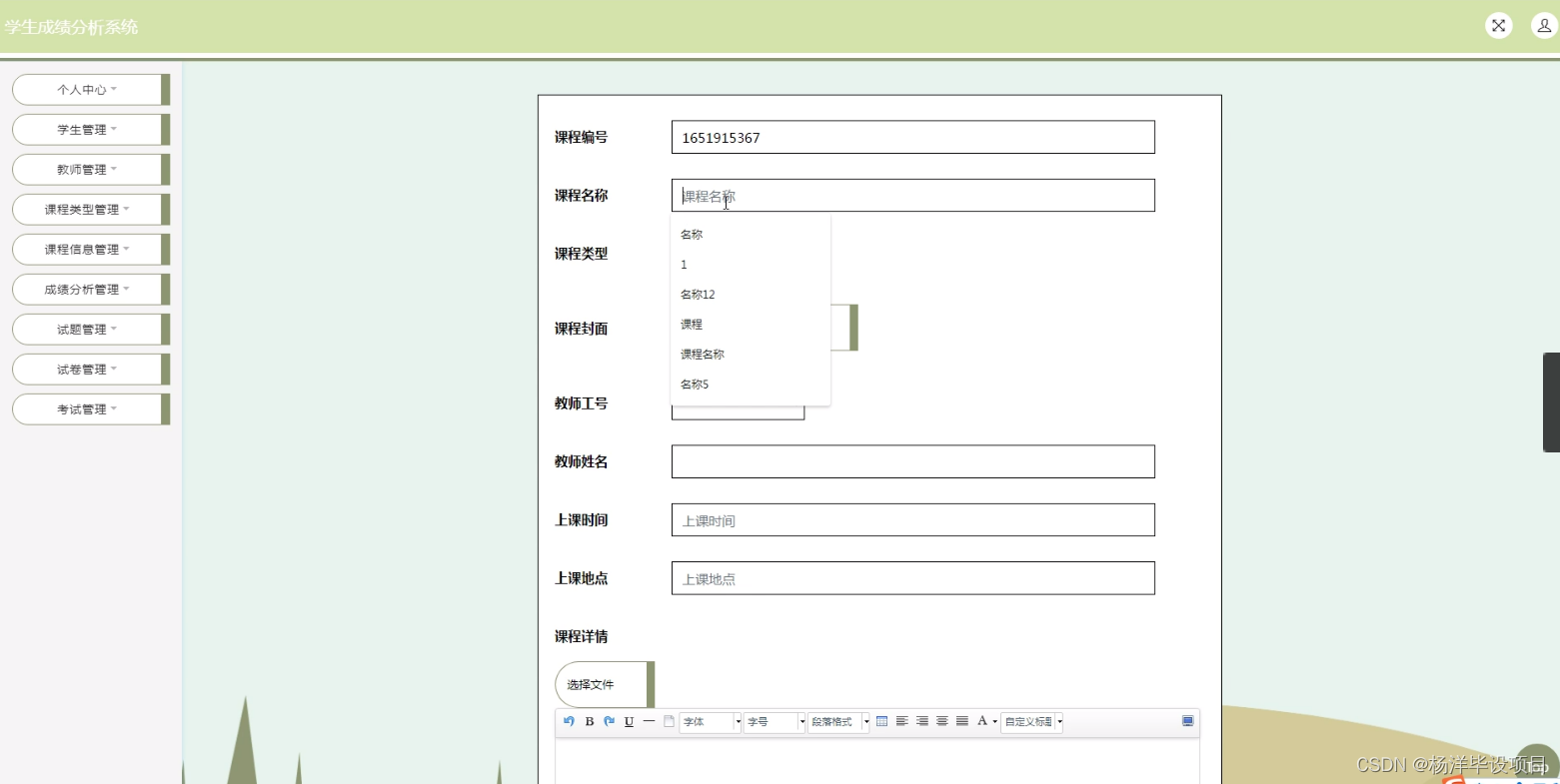Expand the 教师管理 sidebar menu
This screenshot has height=784, width=1560.
coord(91,170)
